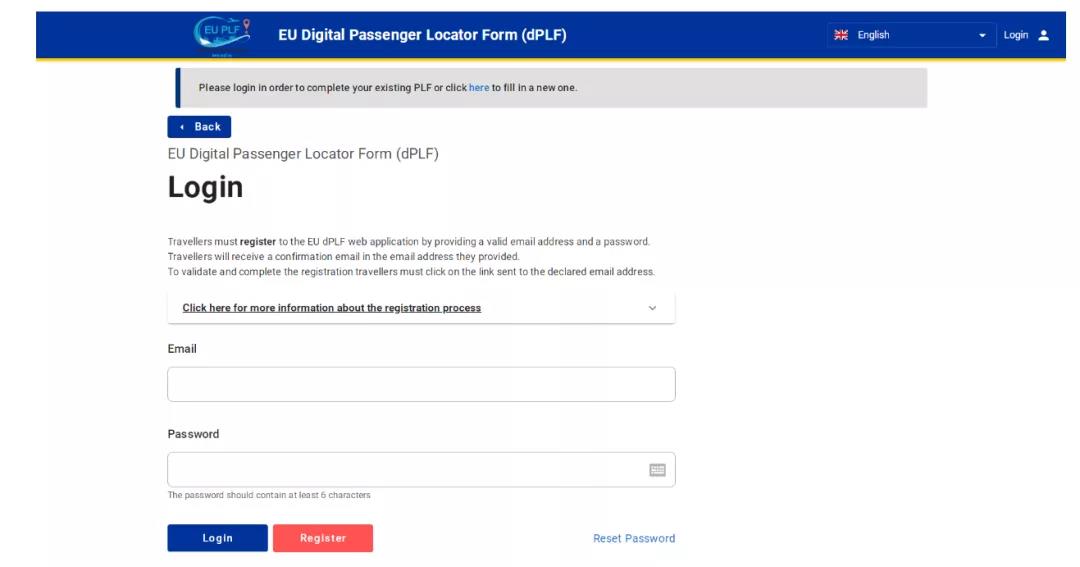Image resolution: width=1080 pixels, height=567 pixels.
Task: Click the red Register button
Action: pyautogui.click(x=323, y=538)
